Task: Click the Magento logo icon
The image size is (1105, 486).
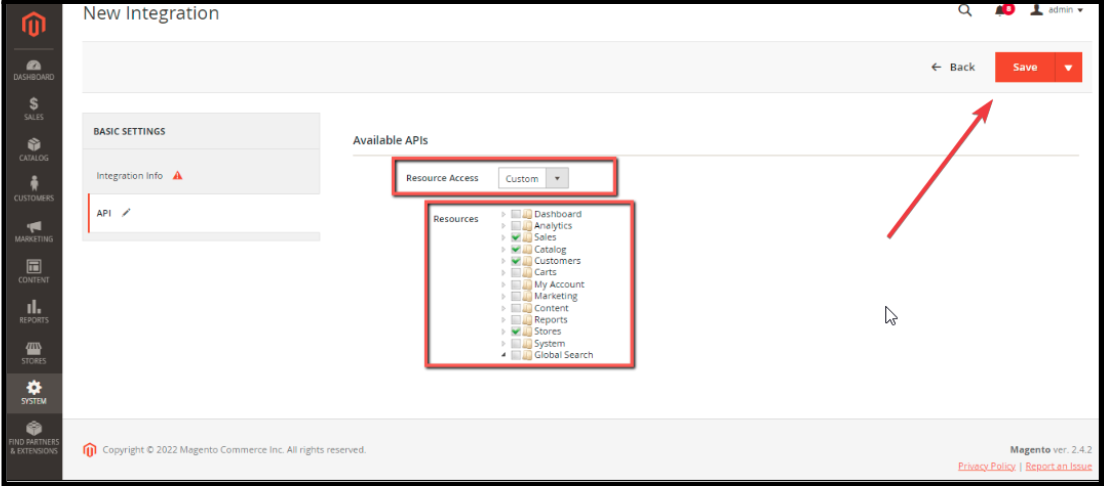Action: [32, 26]
